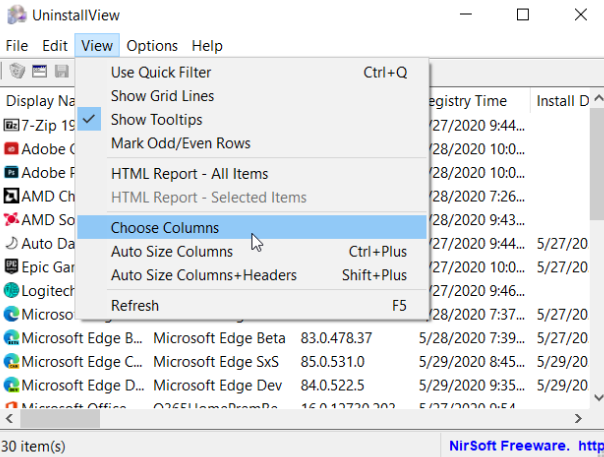Click the Logitech row icon

click(x=11, y=291)
